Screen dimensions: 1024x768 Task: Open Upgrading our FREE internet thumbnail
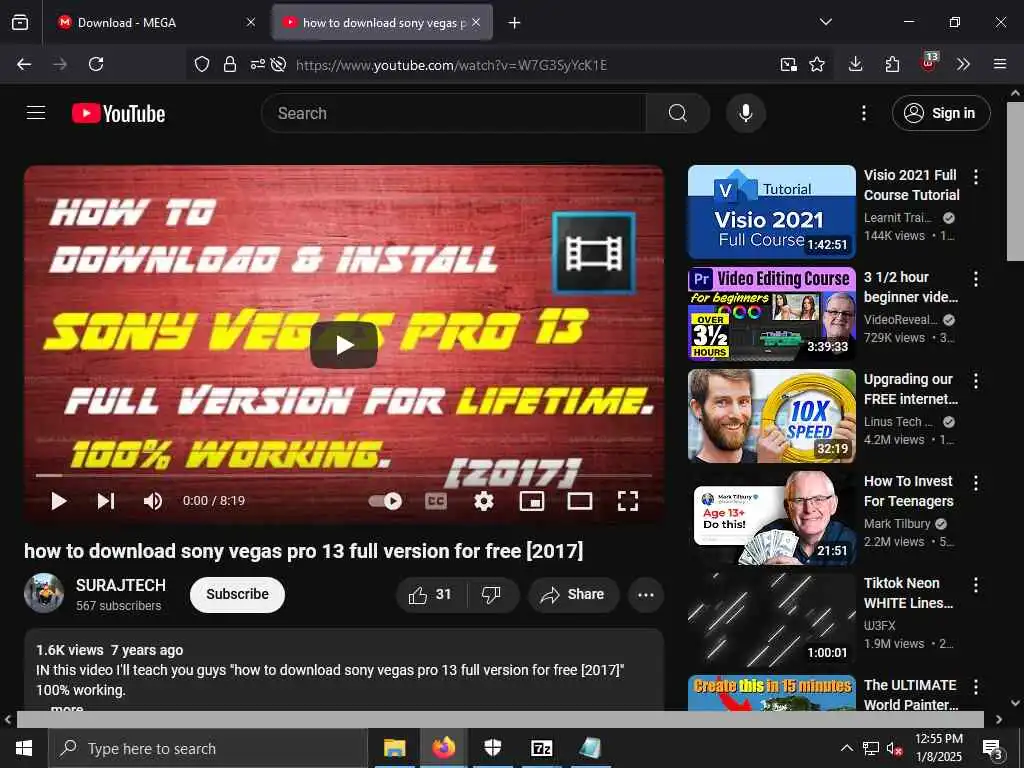point(772,416)
